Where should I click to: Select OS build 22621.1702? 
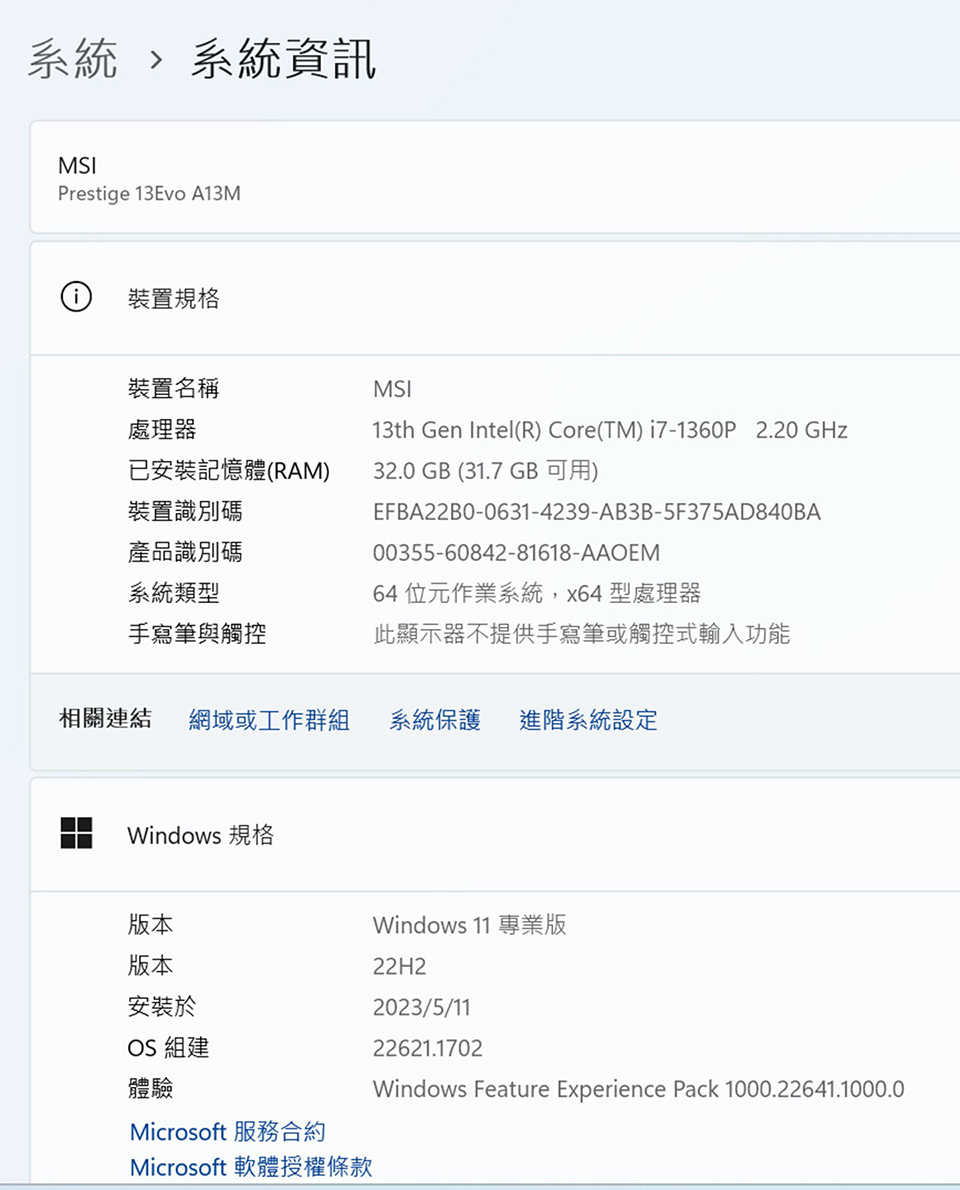pos(428,1048)
